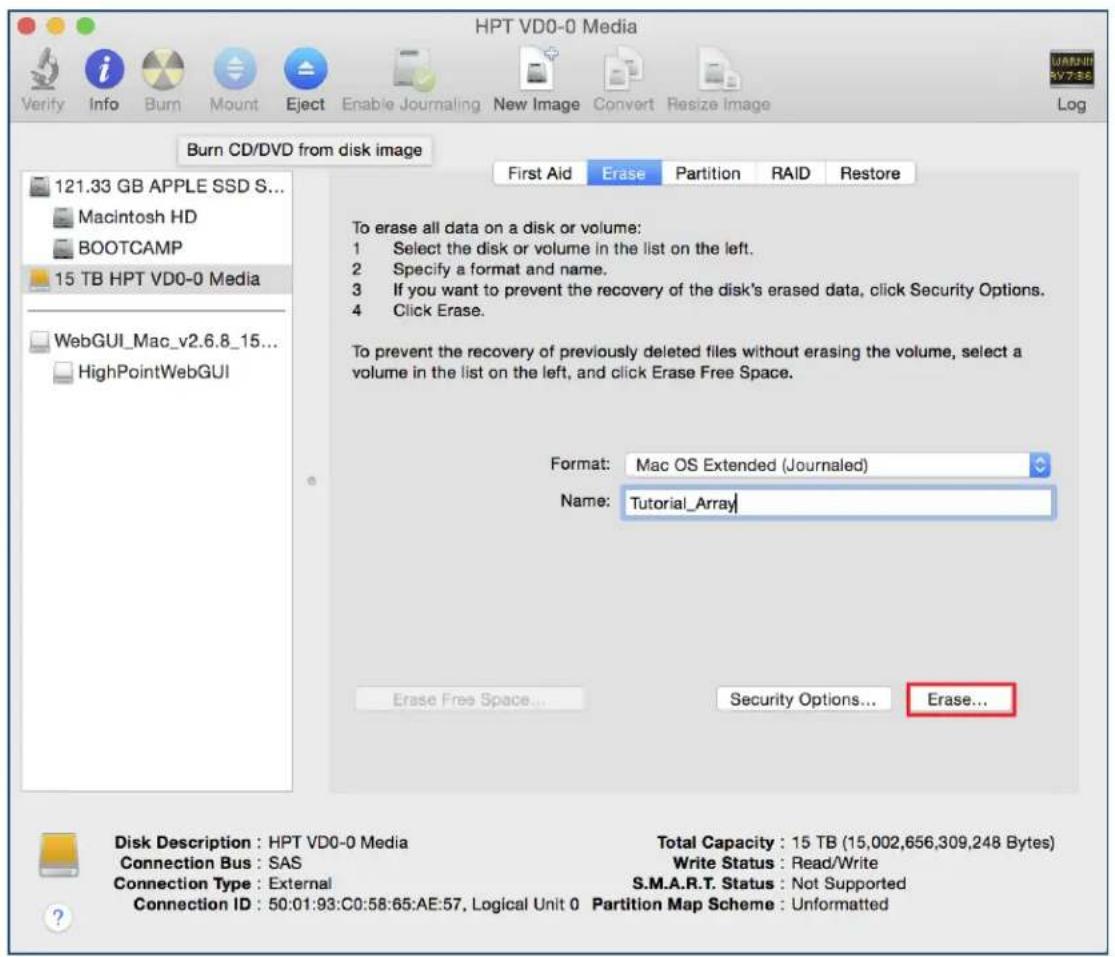Click the Partition Map Scheme Unformatted value
The width and height of the screenshot is (1115, 957).
(x=840, y=904)
